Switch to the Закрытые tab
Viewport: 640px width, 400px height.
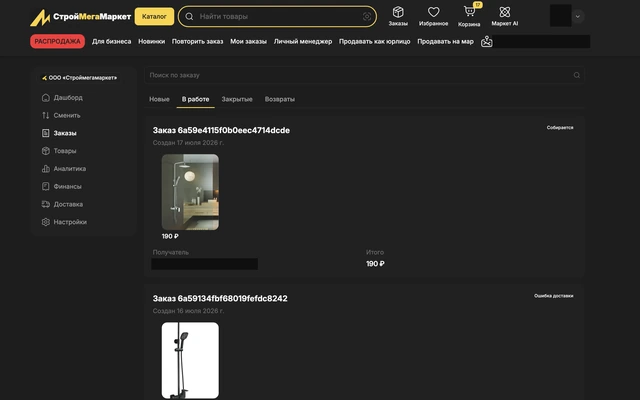click(x=237, y=99)
